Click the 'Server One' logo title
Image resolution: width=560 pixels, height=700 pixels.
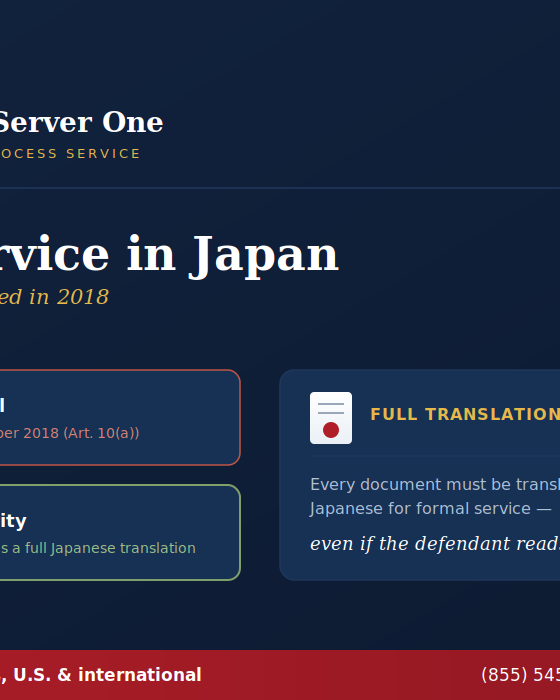click(81, 122)
